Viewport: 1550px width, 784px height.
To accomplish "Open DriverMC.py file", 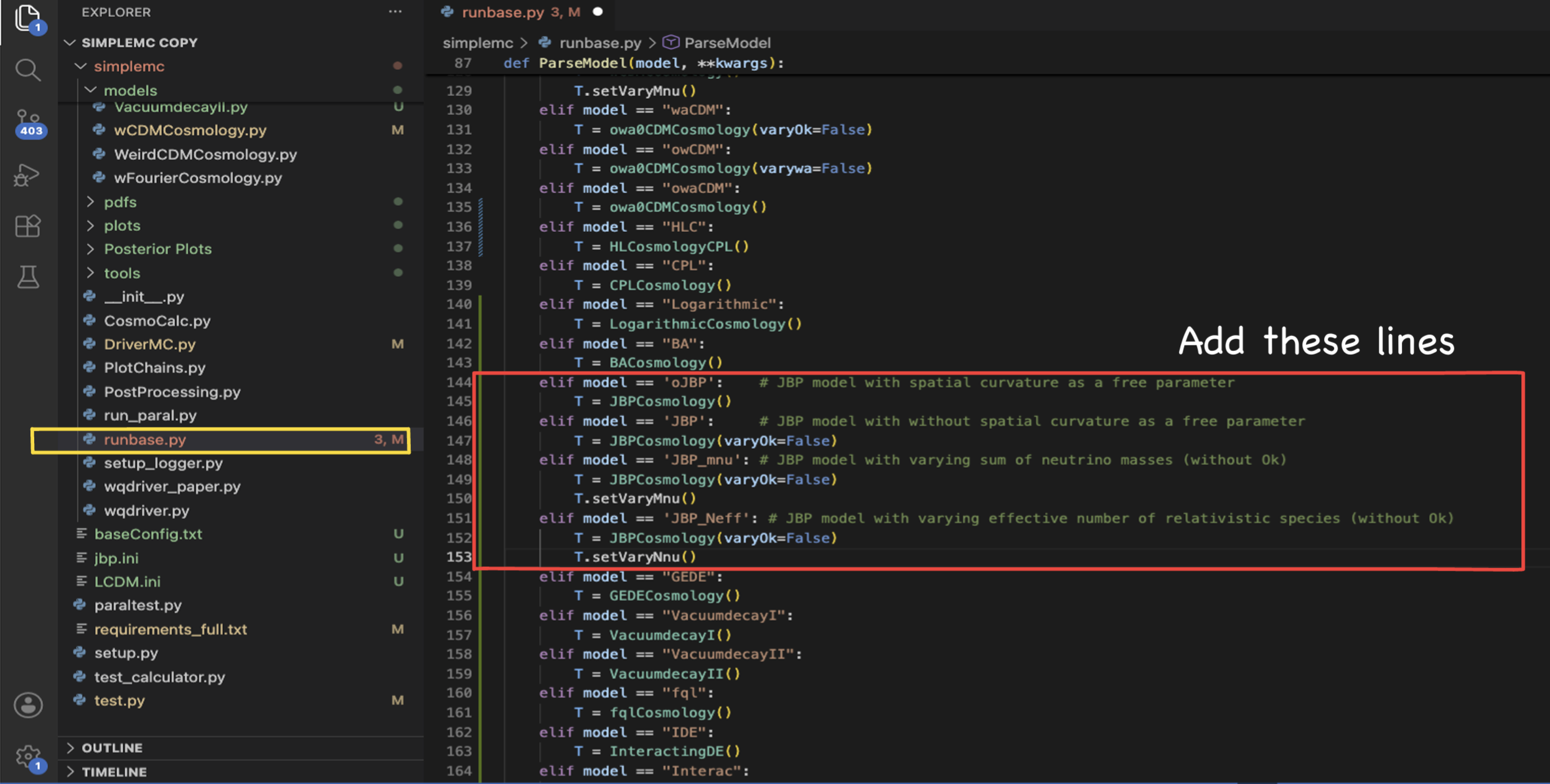I will (x=149, y=344).
